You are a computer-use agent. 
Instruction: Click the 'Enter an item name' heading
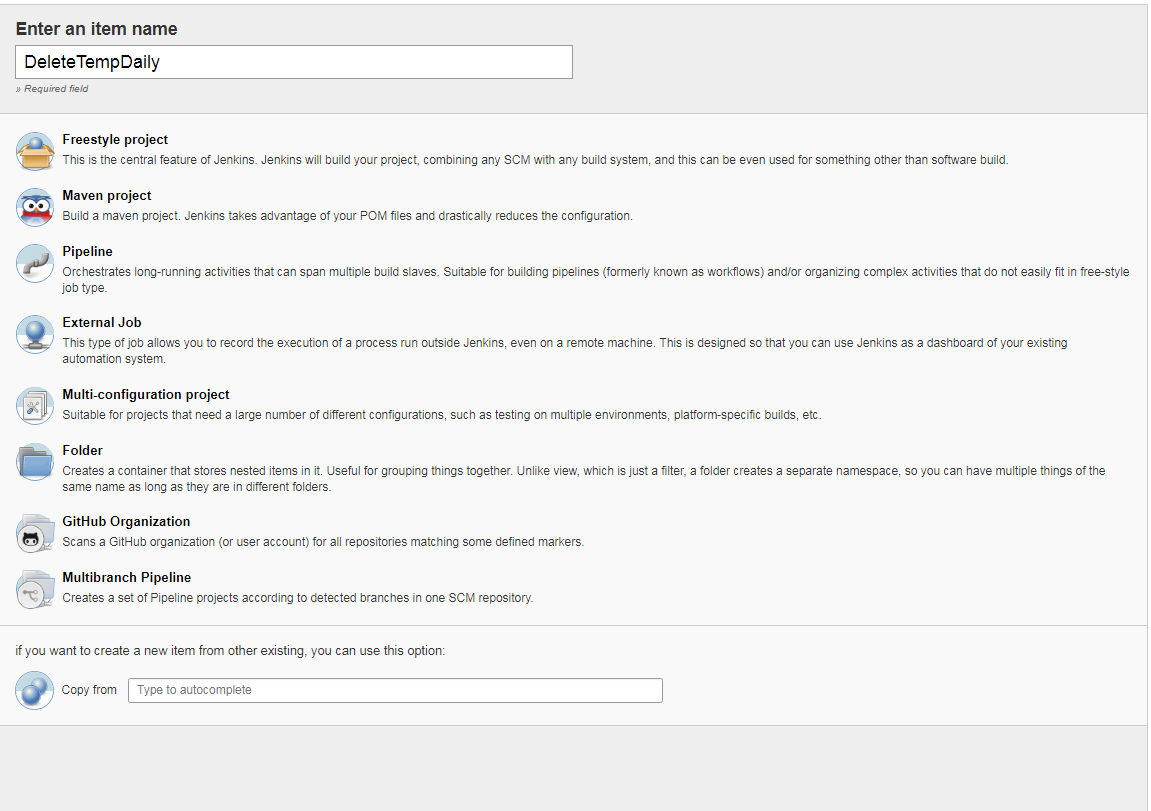[97, 29]
